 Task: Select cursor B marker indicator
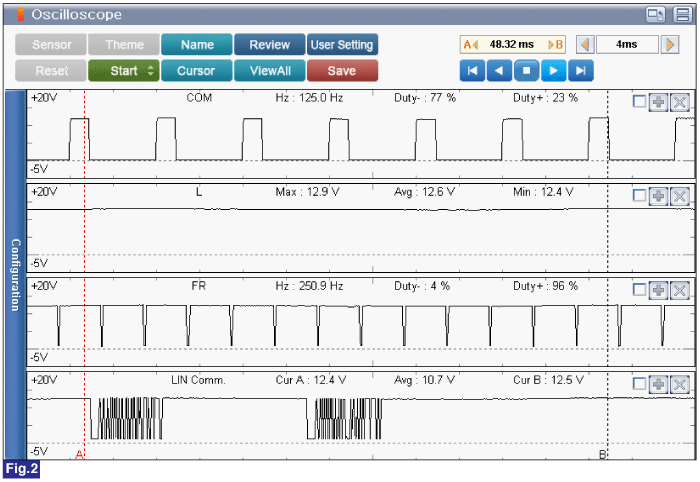click(556, 45)
